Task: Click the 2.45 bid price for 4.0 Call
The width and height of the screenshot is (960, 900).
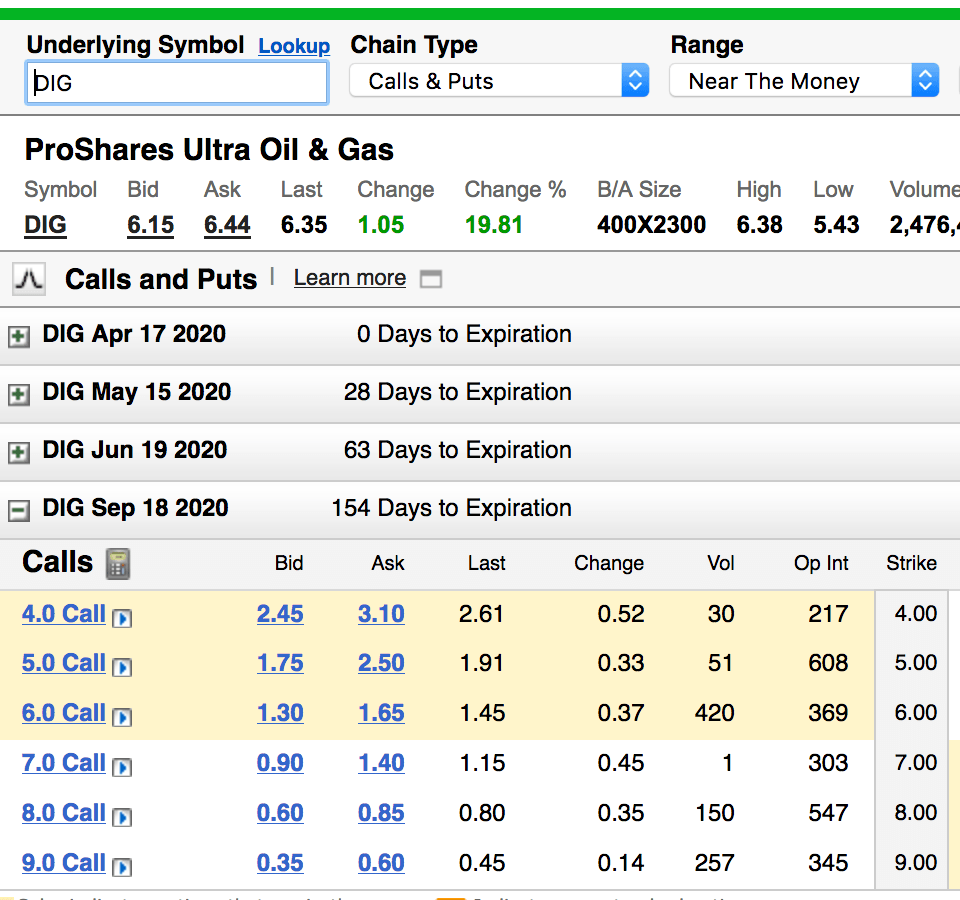Action: point(280,613)
